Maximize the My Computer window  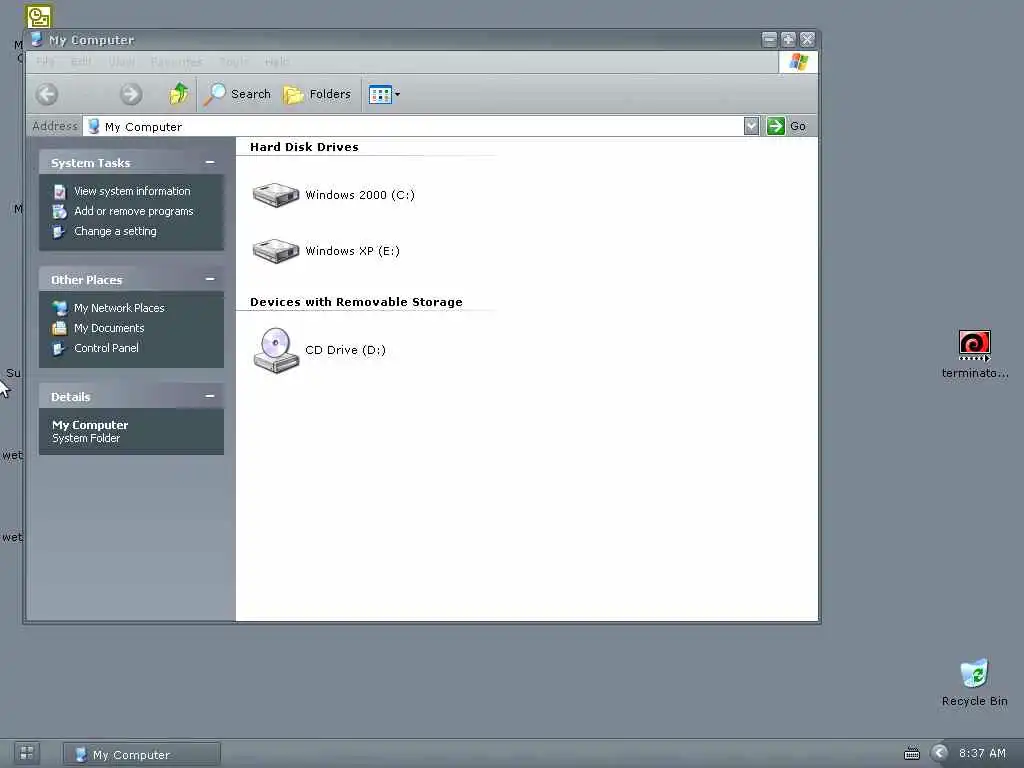(x=788, y=40)
